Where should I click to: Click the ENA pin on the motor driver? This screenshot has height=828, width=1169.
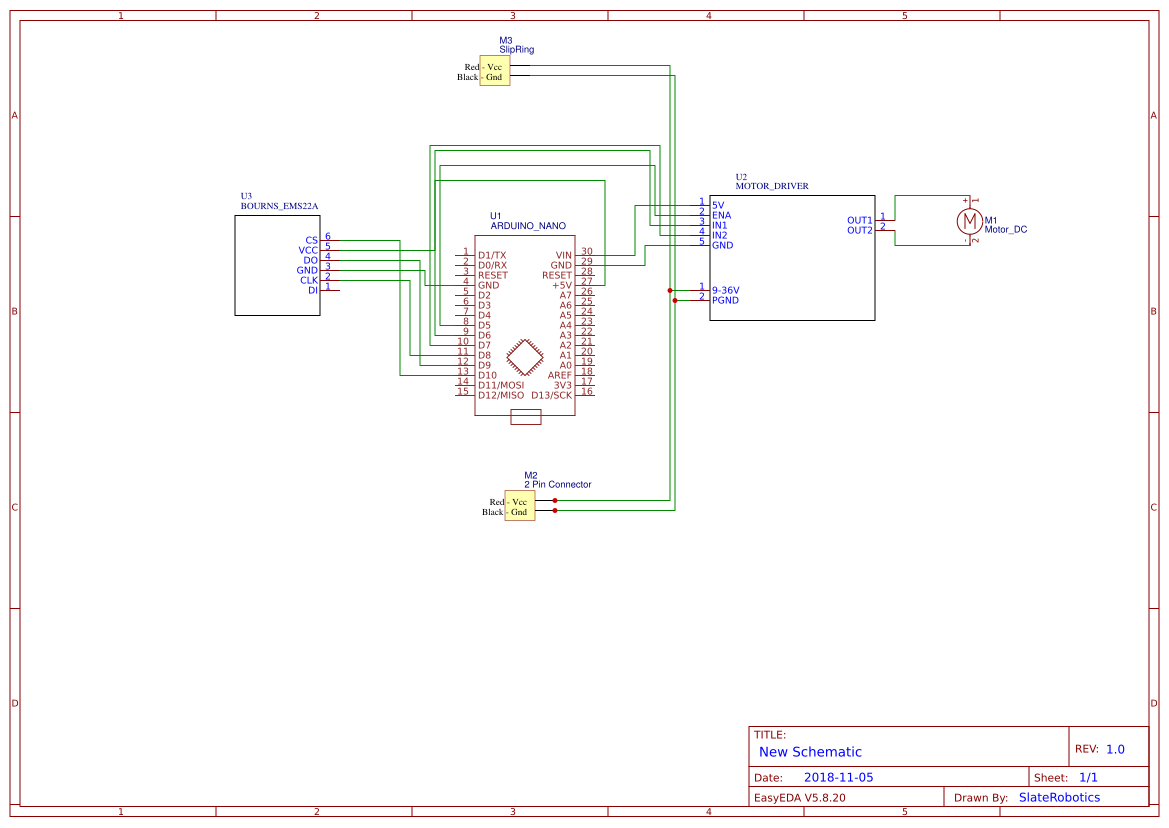[x=722, y=214]
